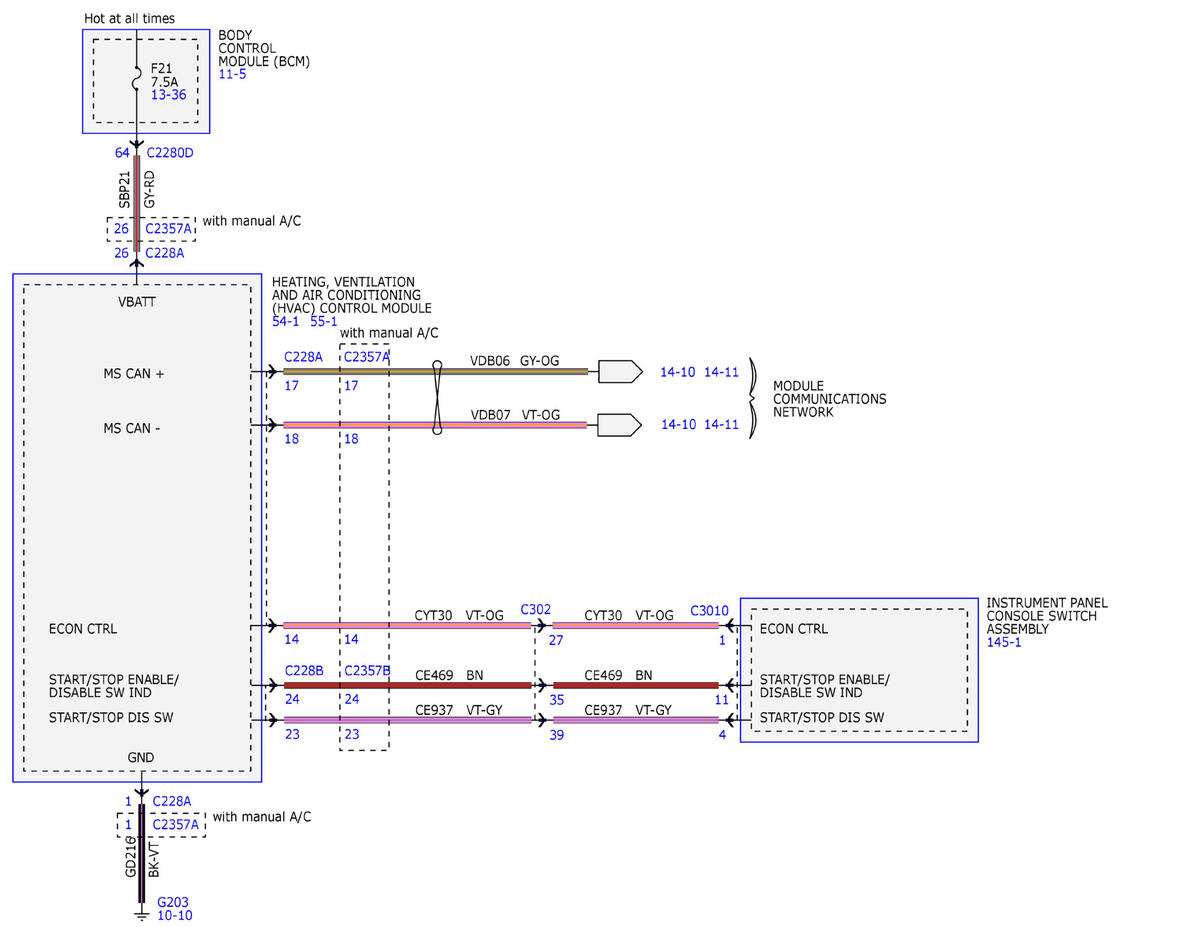Follow the 55-1 HVAC module reference

point(324,321)
